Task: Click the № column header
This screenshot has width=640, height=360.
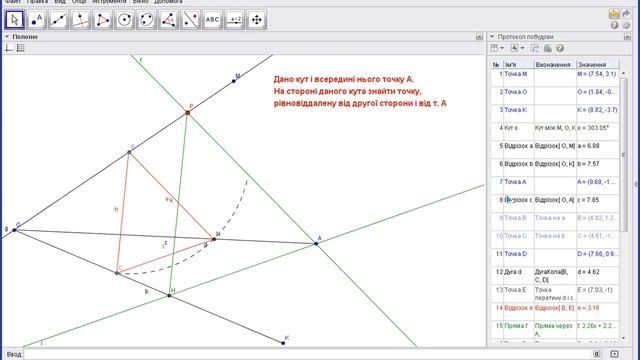Action: (497, 64)
